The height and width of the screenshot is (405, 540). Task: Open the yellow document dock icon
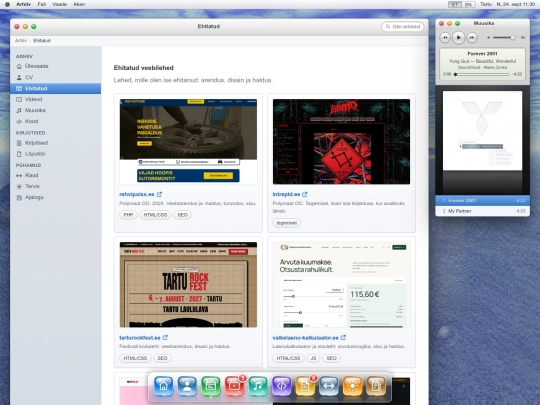click(x=305, y=386)
